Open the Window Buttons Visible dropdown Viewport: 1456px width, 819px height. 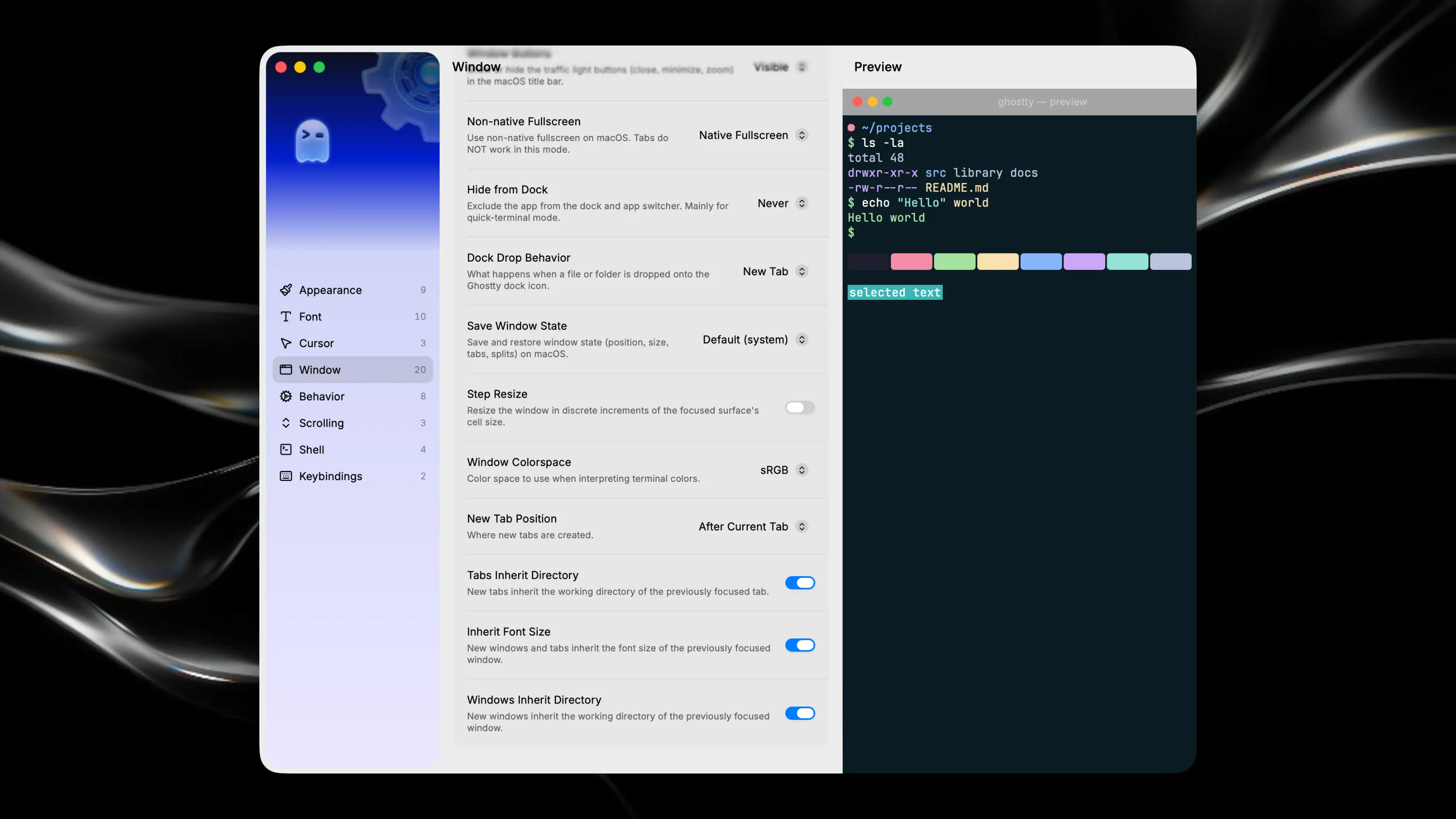pyautogui.click(x=781, y=67)
